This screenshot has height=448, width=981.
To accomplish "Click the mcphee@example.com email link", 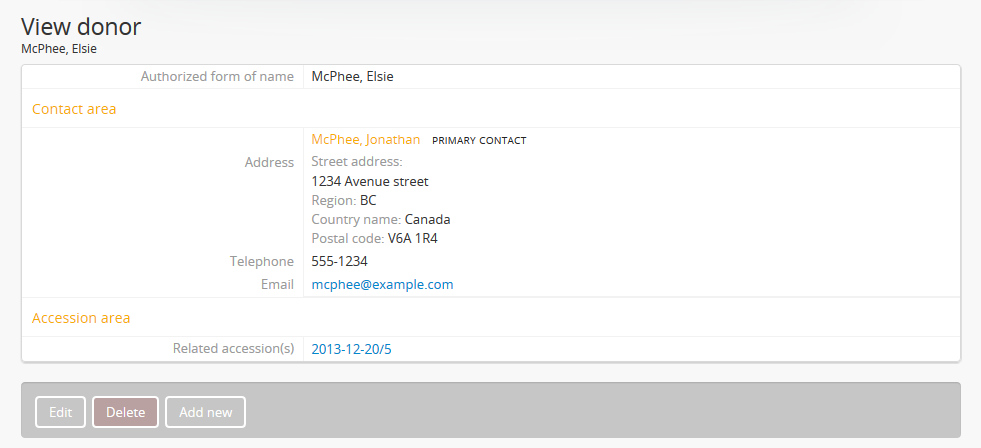I will pos(382,285).
